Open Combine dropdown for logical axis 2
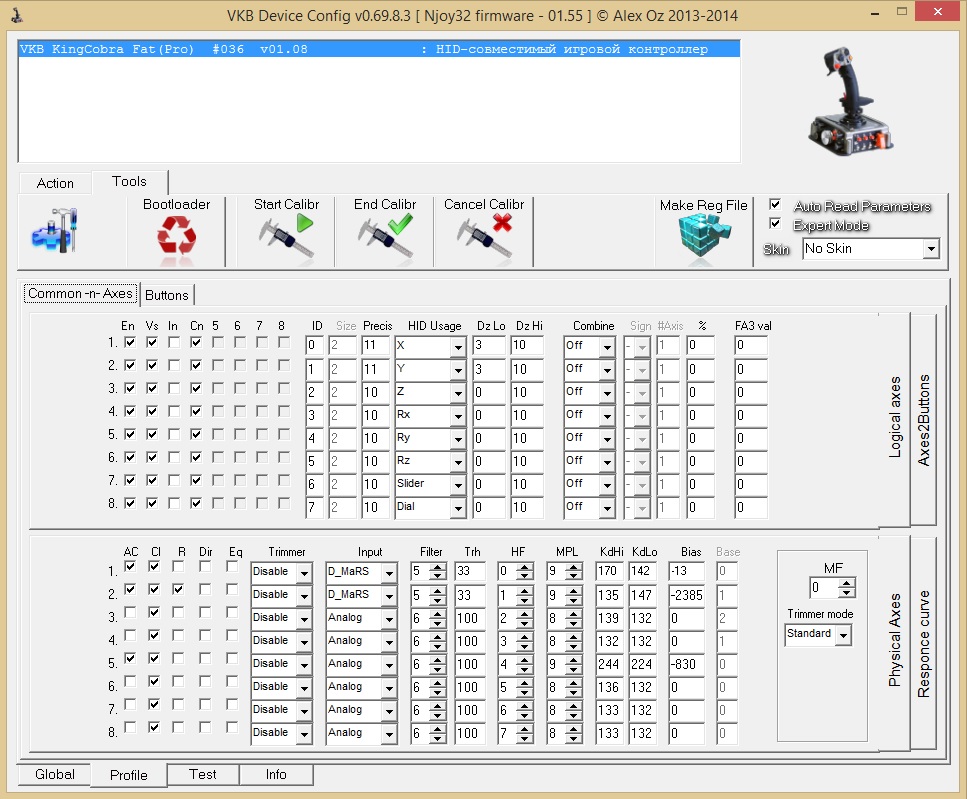This screenshot has height=799, width=967. tap(607, 370)
